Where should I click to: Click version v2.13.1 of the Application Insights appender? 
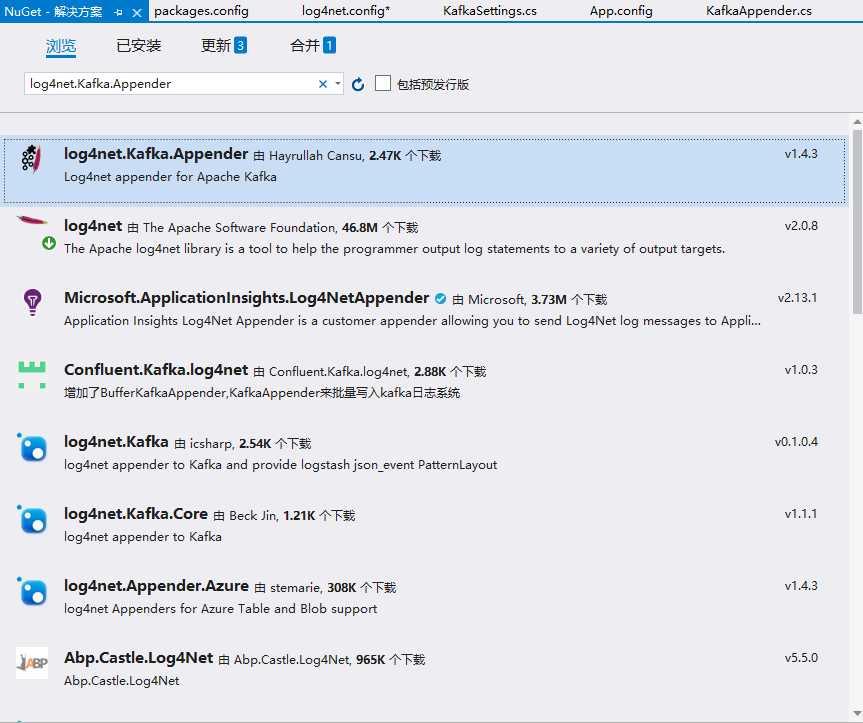coord(798,298)
